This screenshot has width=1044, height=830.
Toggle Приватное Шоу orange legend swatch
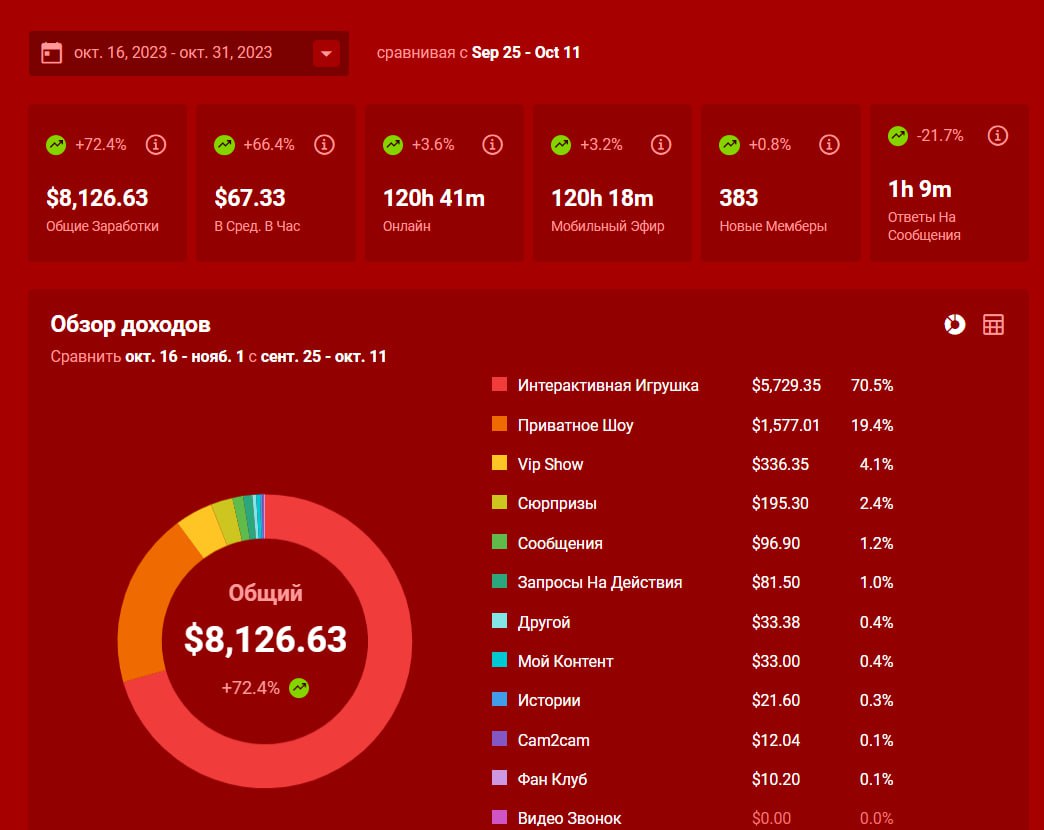pos(500,425)
